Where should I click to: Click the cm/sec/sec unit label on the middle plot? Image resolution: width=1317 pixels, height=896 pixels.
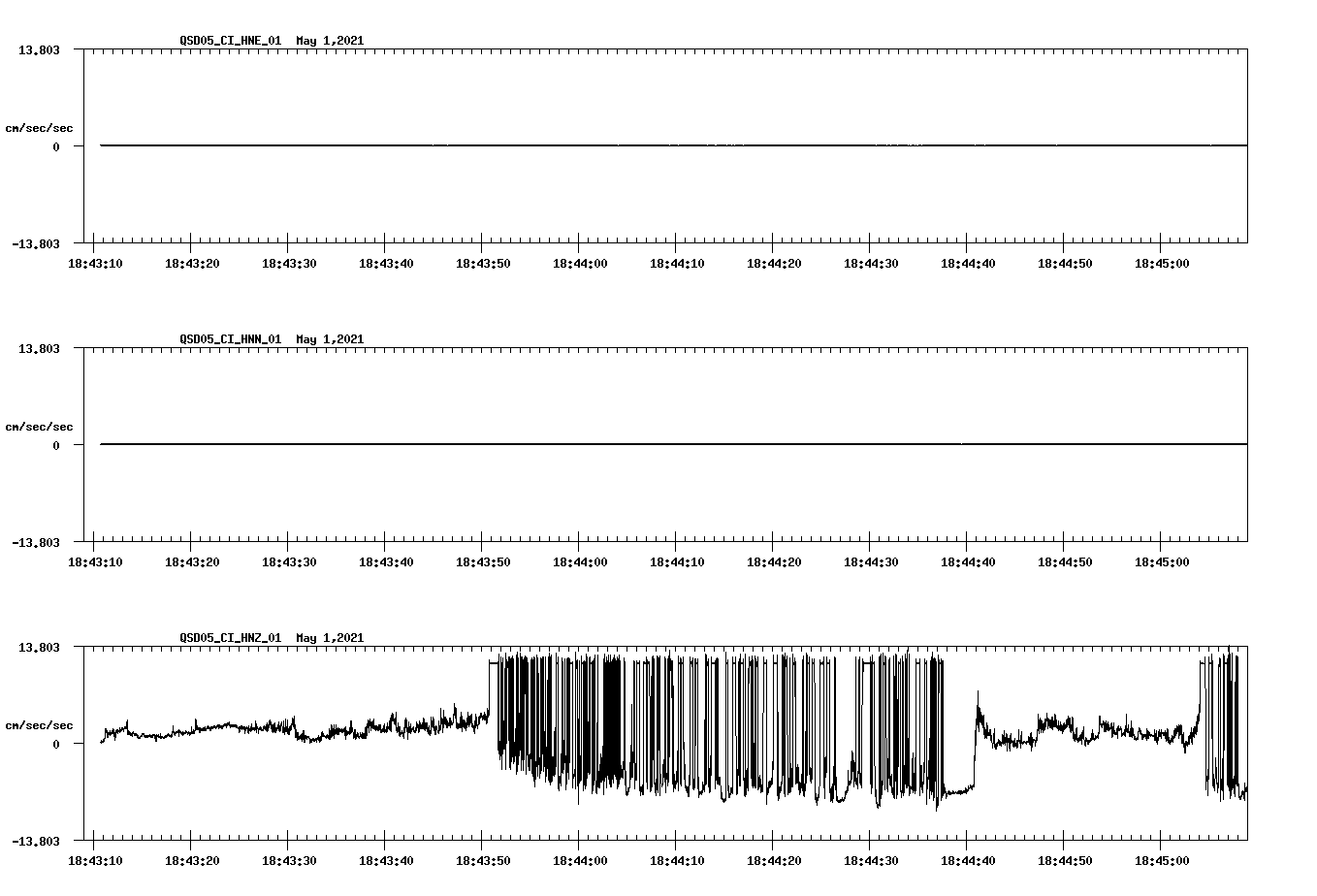click(x=40, y=426)
